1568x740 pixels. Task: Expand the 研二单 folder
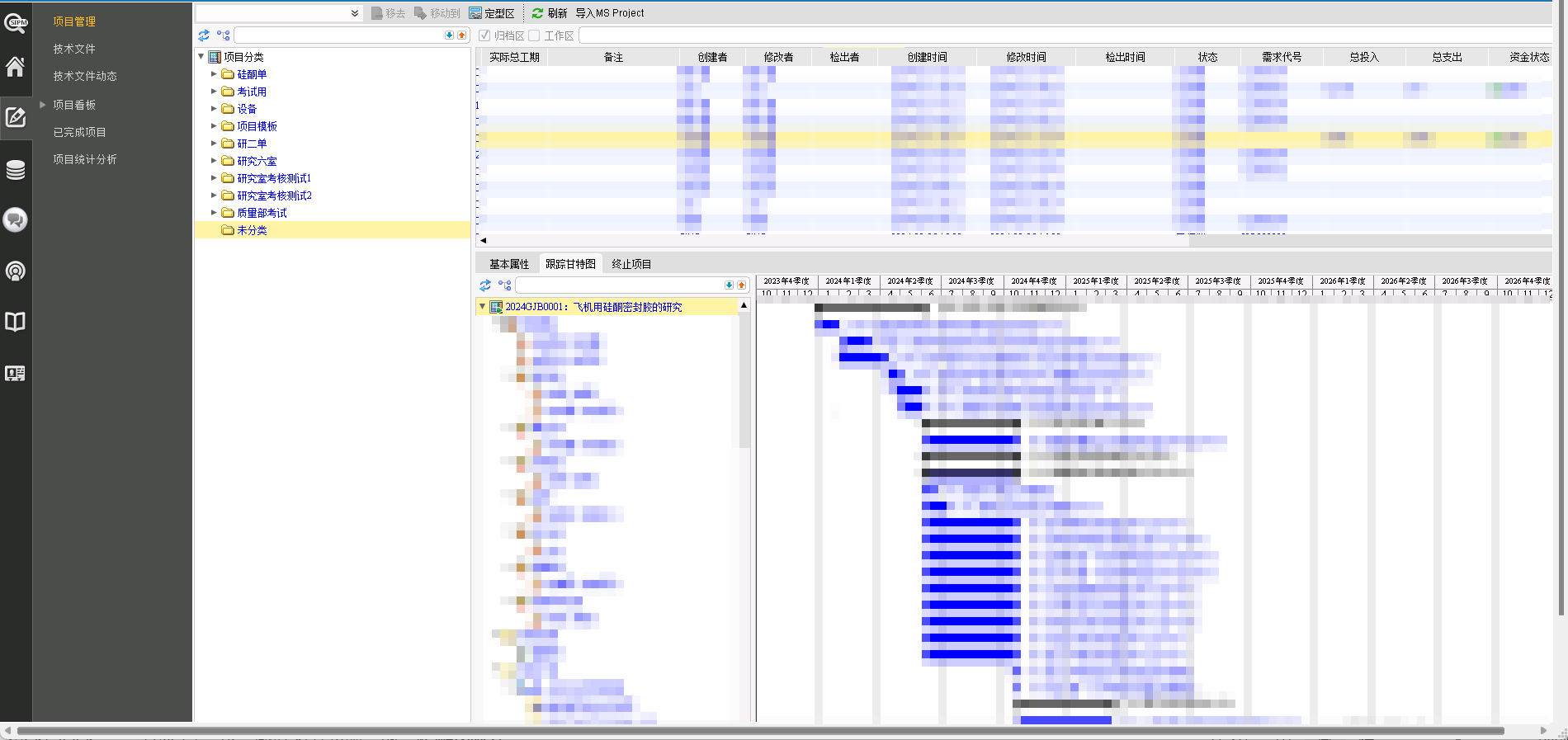tap(214, 144)
